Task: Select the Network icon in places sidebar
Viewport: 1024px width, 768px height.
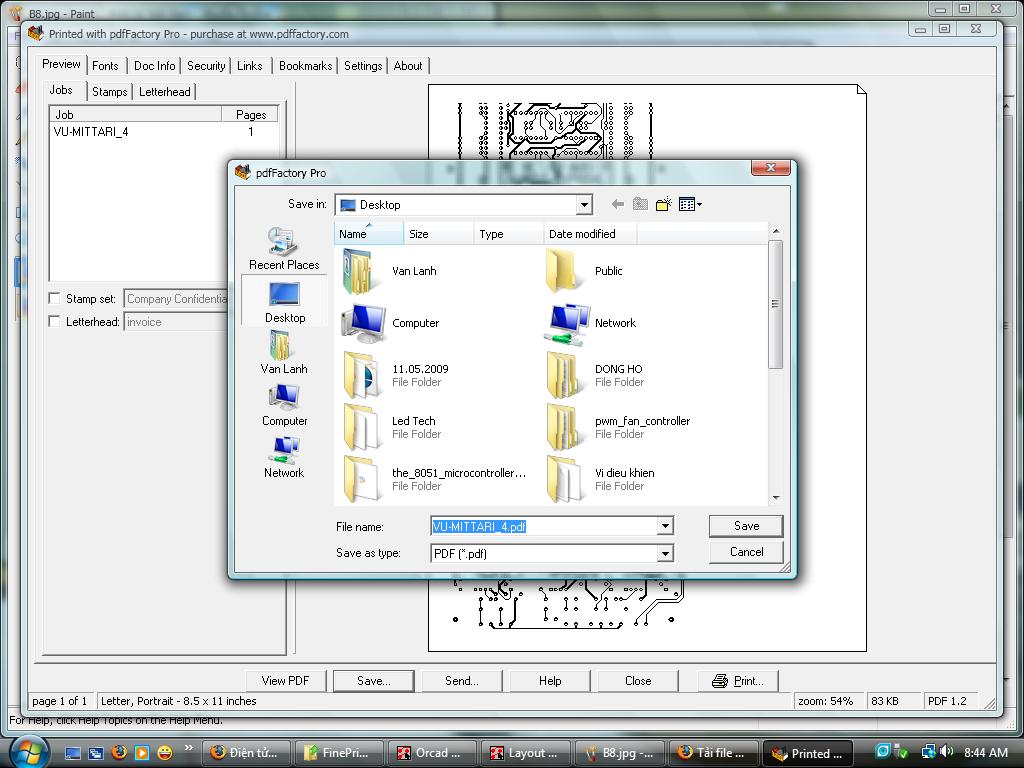Action: [284, 456]
